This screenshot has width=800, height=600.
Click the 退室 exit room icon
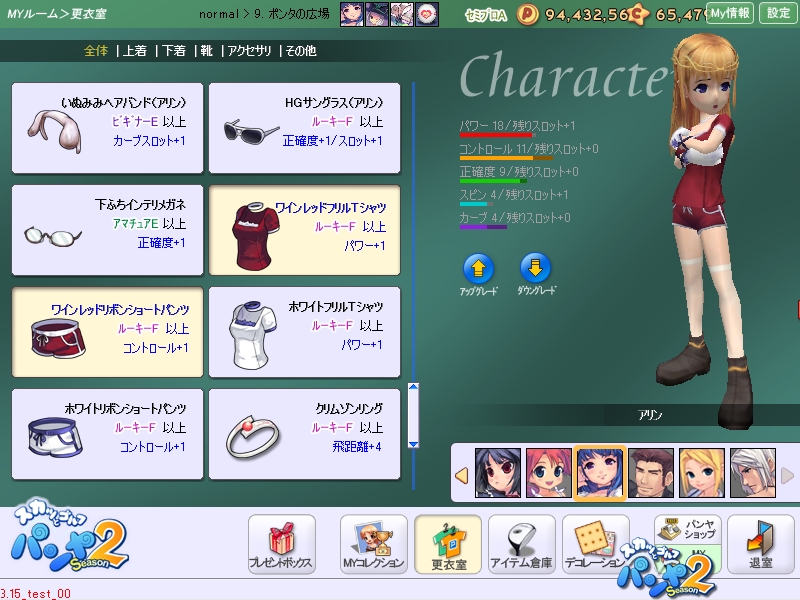click(761, 545)
